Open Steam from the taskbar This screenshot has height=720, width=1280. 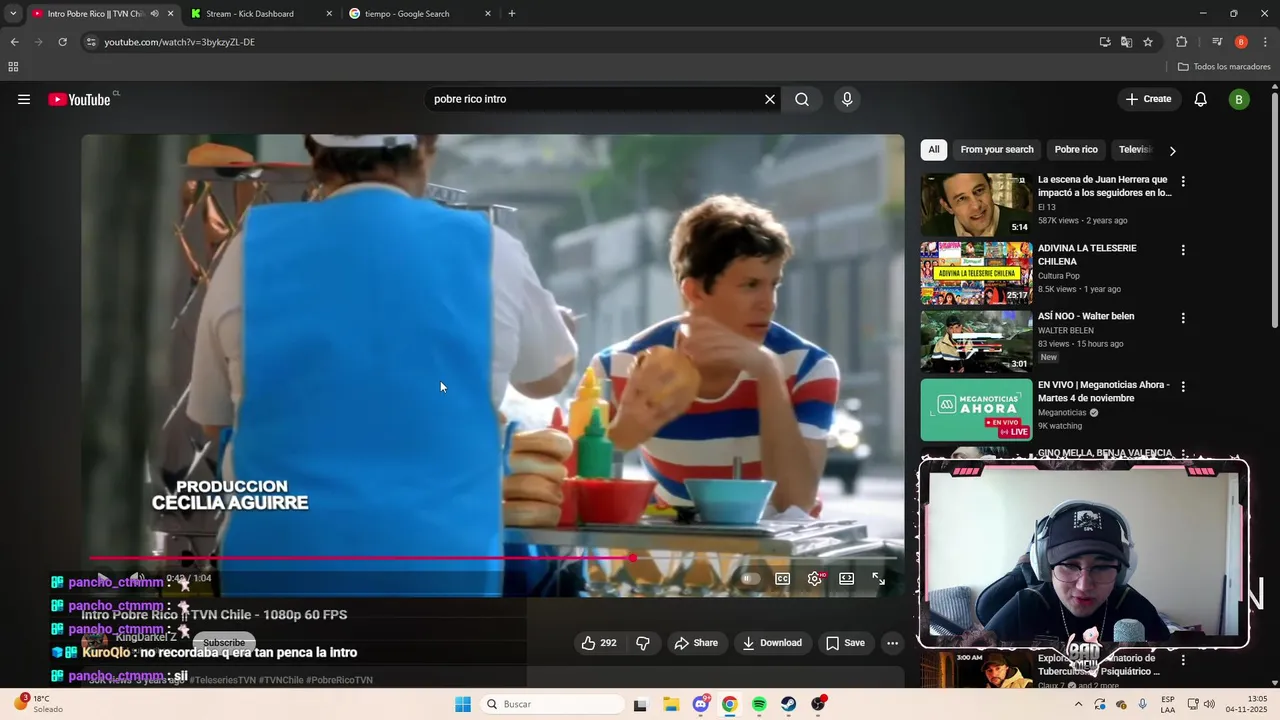point(789,704)
